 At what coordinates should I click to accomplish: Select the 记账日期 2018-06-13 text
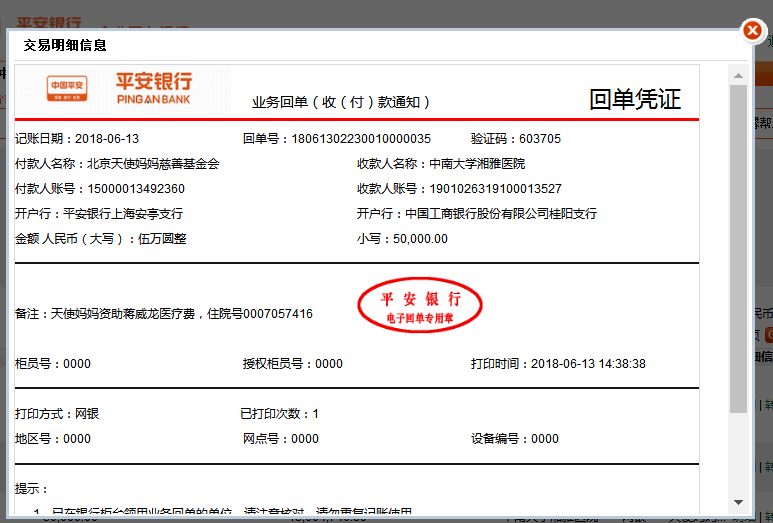click(77, 139)
